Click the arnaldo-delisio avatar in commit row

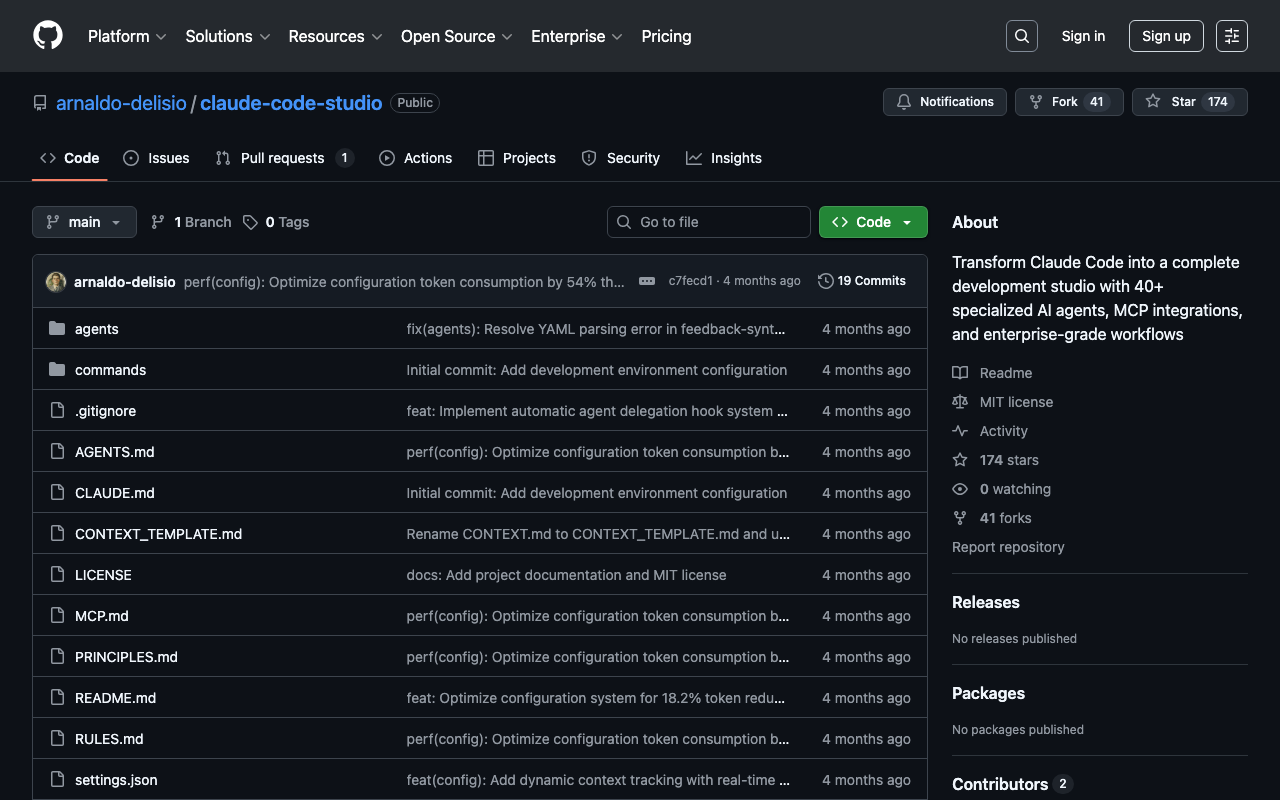point(56,282)
